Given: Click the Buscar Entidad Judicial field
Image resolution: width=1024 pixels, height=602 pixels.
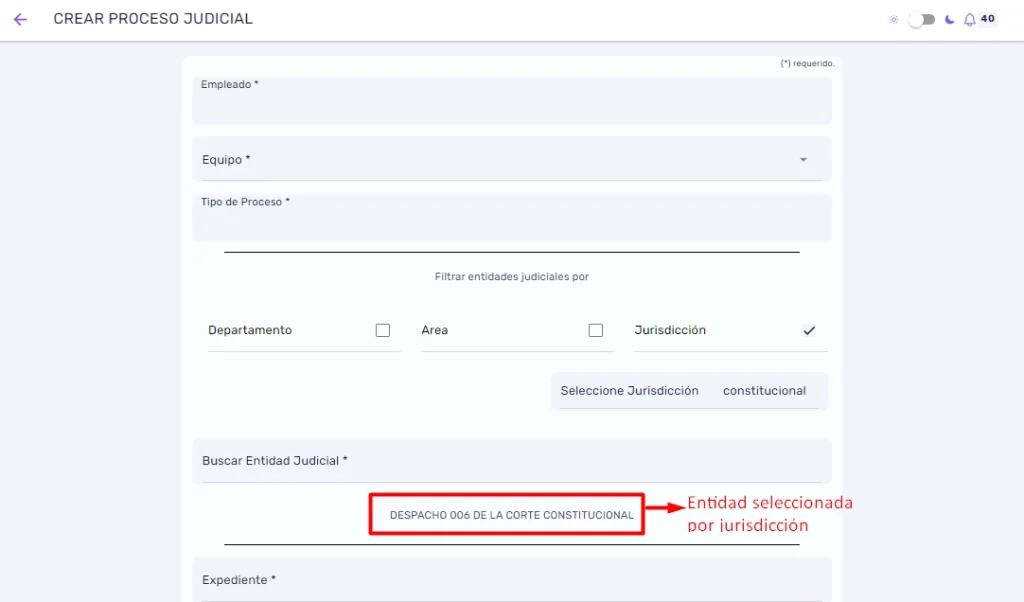Looking at the screenshot, I should (x=512, y=461).
